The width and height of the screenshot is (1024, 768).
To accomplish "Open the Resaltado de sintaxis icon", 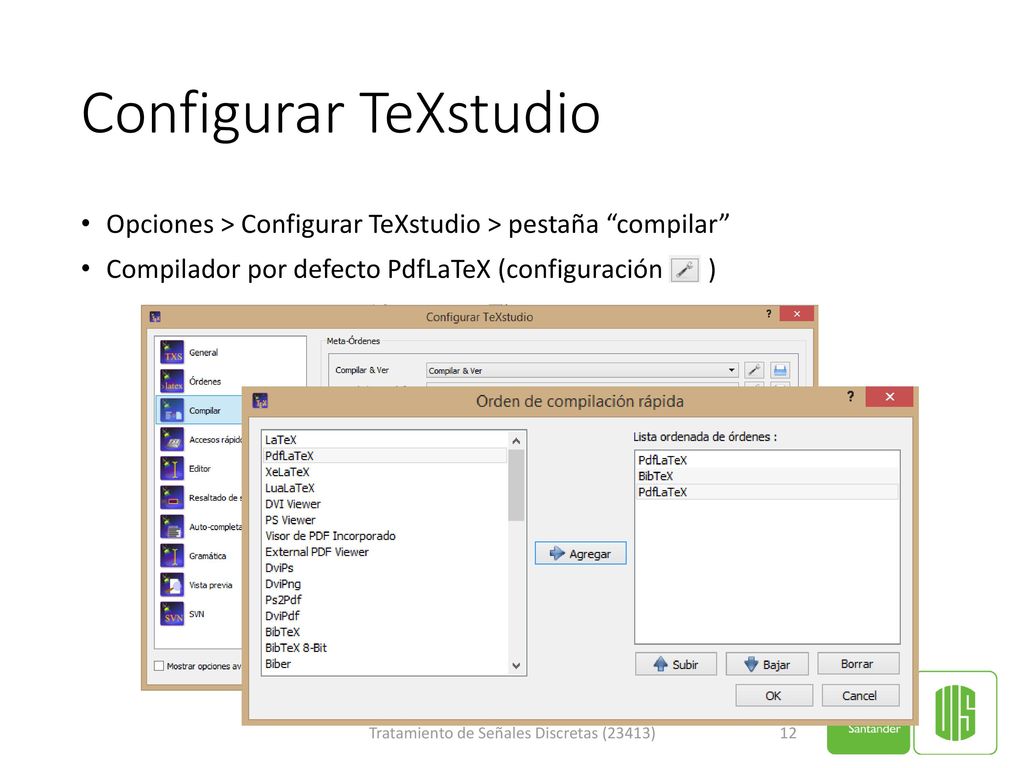I will pos(172,498).
